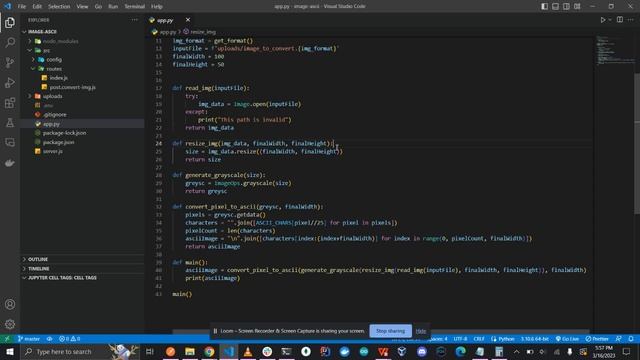The height and width of the screenshot is (360, 640).
Task: Expand the node_modules folder
Action: pos(82,41)
